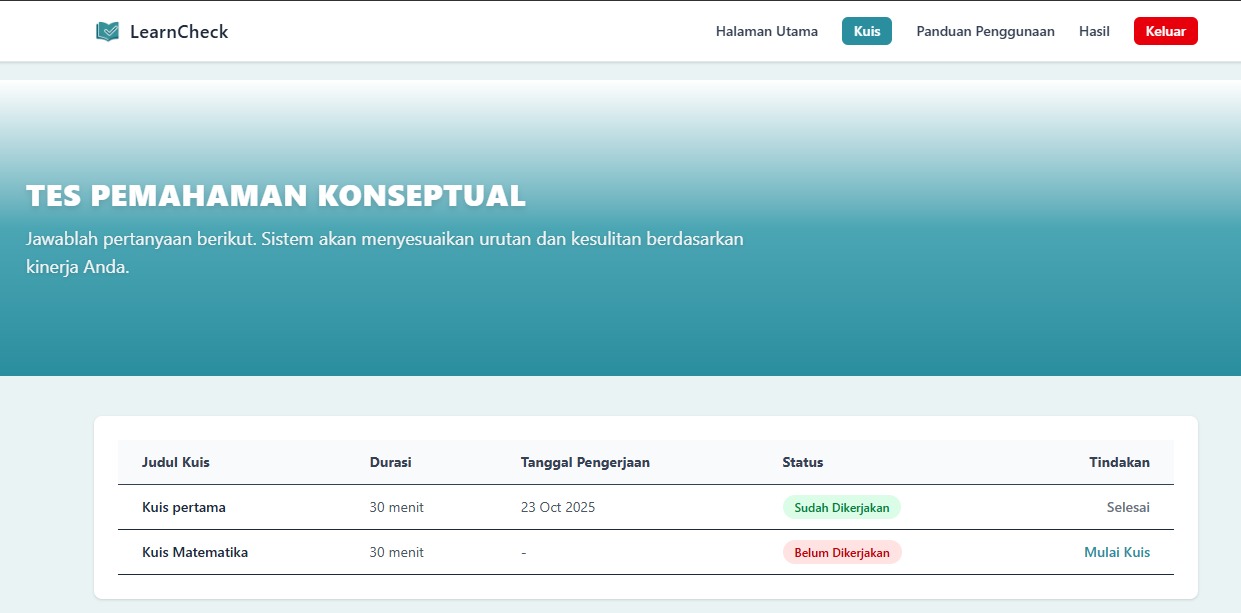Click the 23 Oct 2025 date entry
Image resolution: width=1241 pixels, height=613 pixels.
coord(558,507)
